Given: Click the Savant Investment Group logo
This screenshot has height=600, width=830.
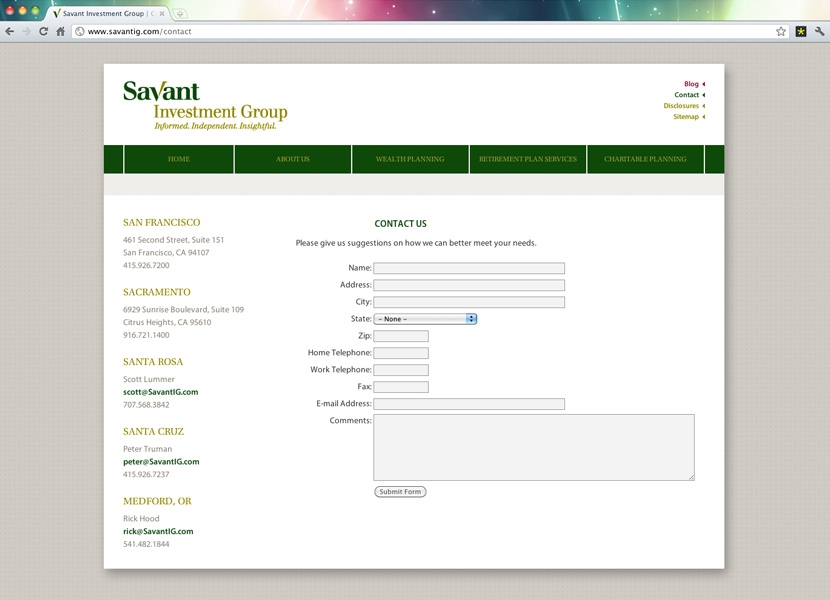Looking at the screenshot, I should click(205, 105).
